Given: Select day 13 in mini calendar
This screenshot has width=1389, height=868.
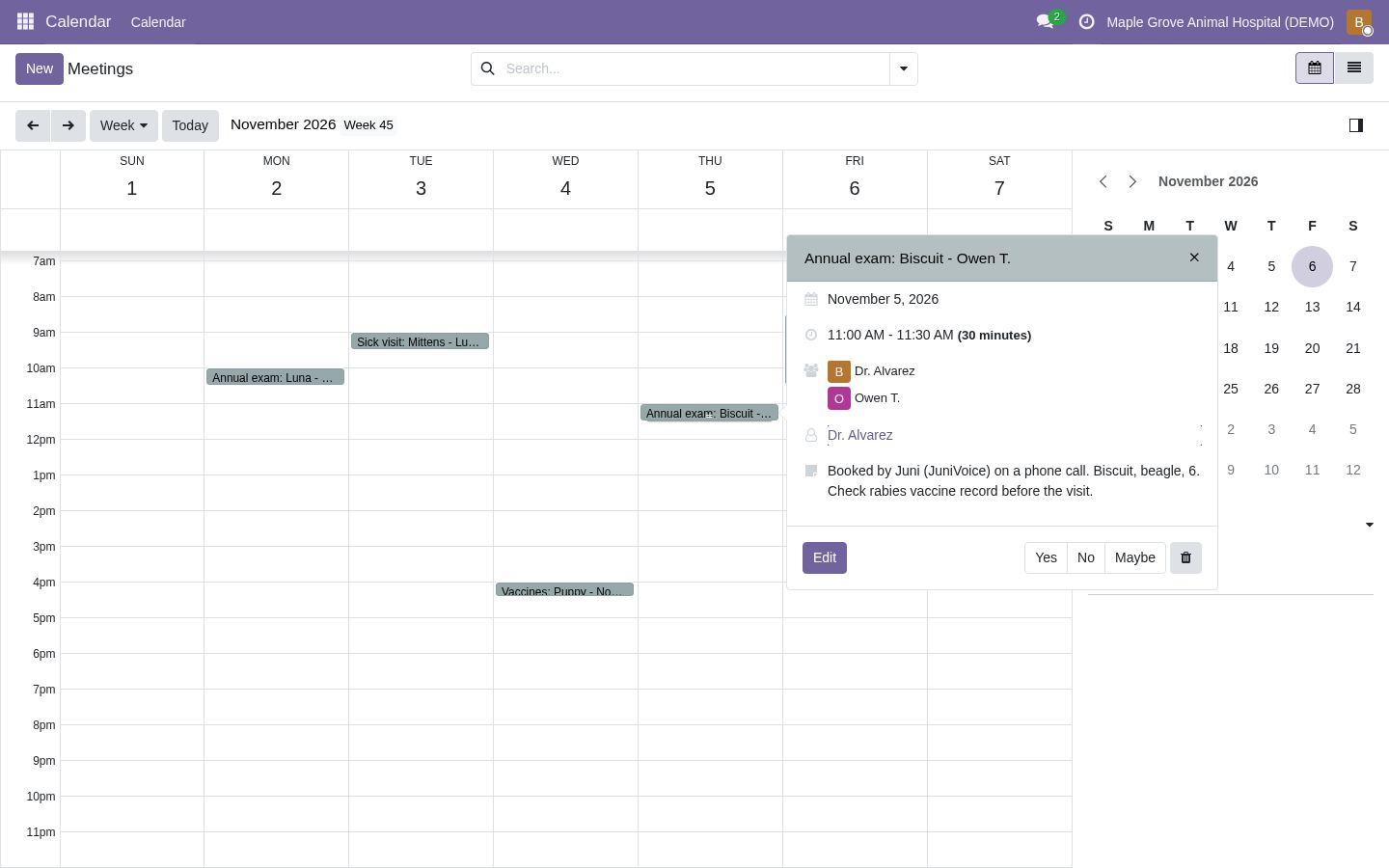Looking at the screenshot, I should [x=1312, y=307].
